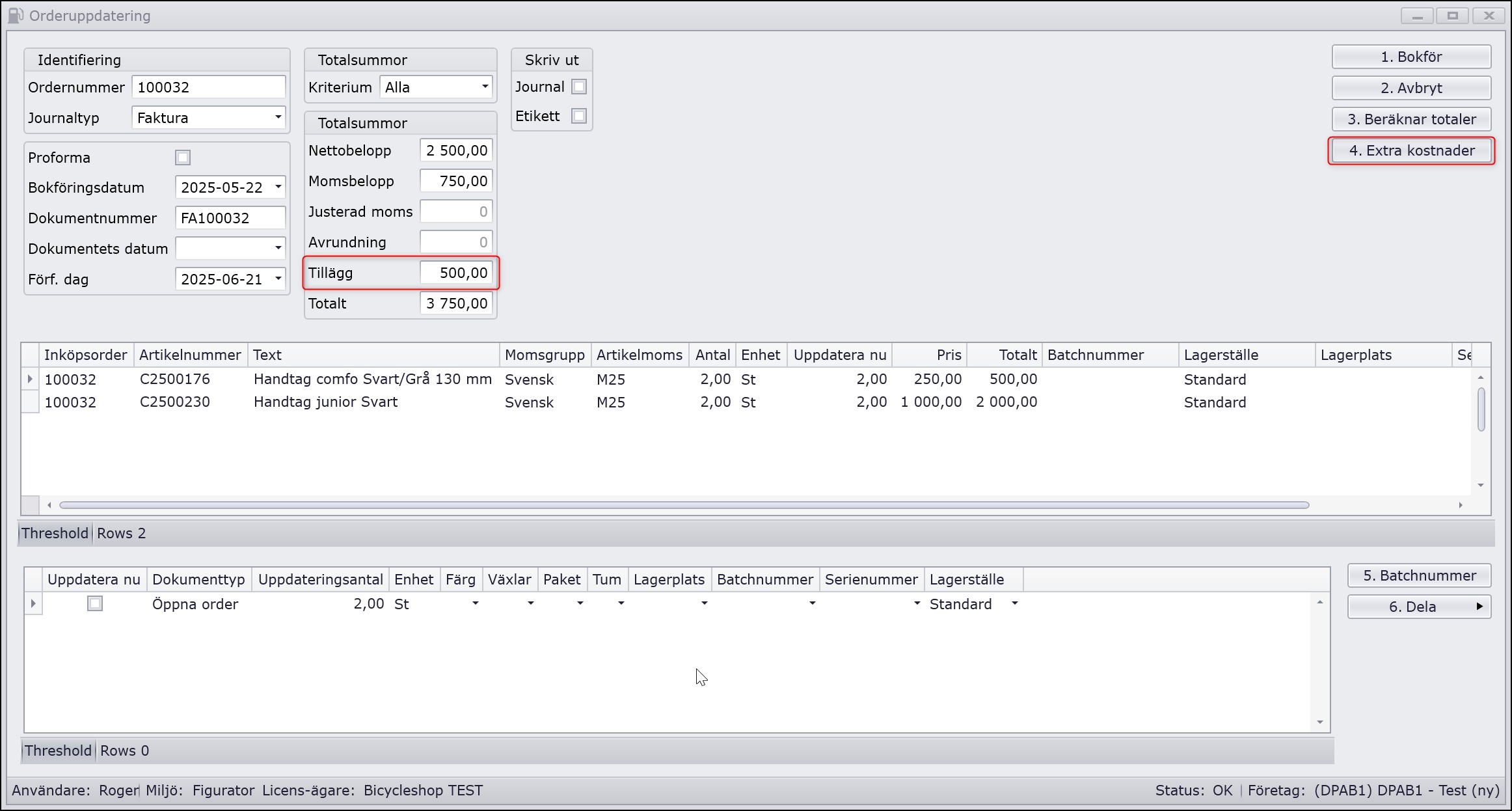Click the Orderuppdatering window title icon
The height and width of the screenshot is (811, 1512).
(x=16, y=15)
